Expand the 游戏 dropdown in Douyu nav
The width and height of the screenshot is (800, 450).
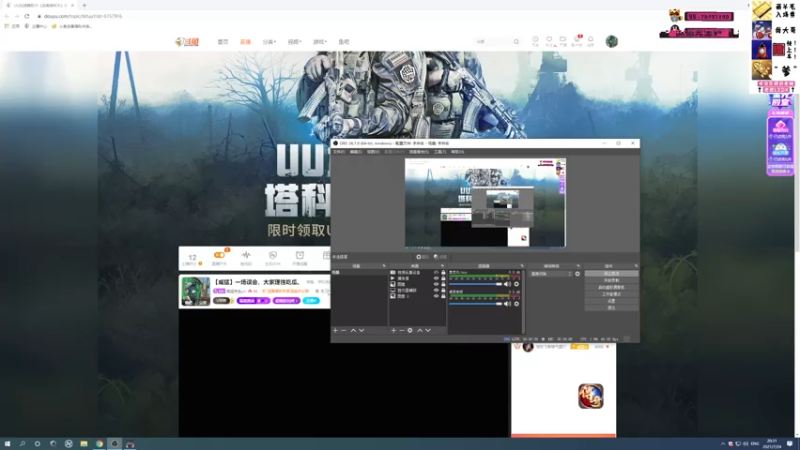tap(319, 42)
